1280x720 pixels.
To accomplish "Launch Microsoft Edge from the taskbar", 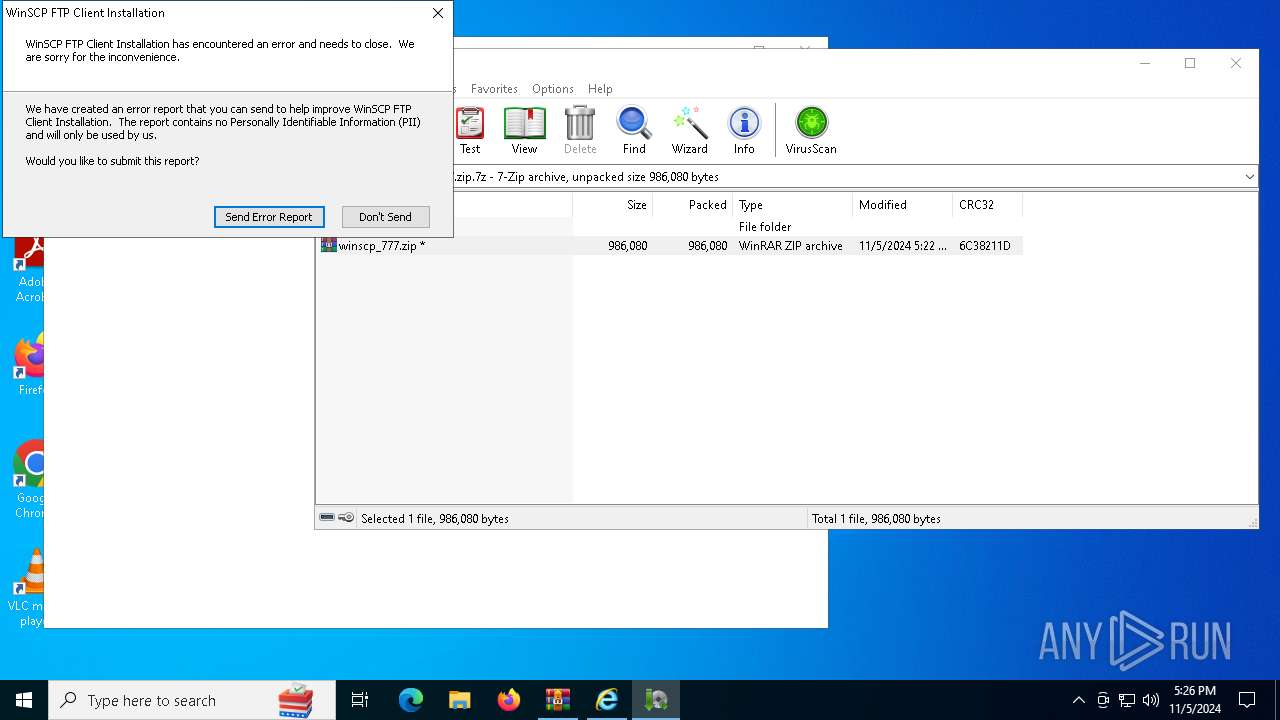I will (411, 700).
